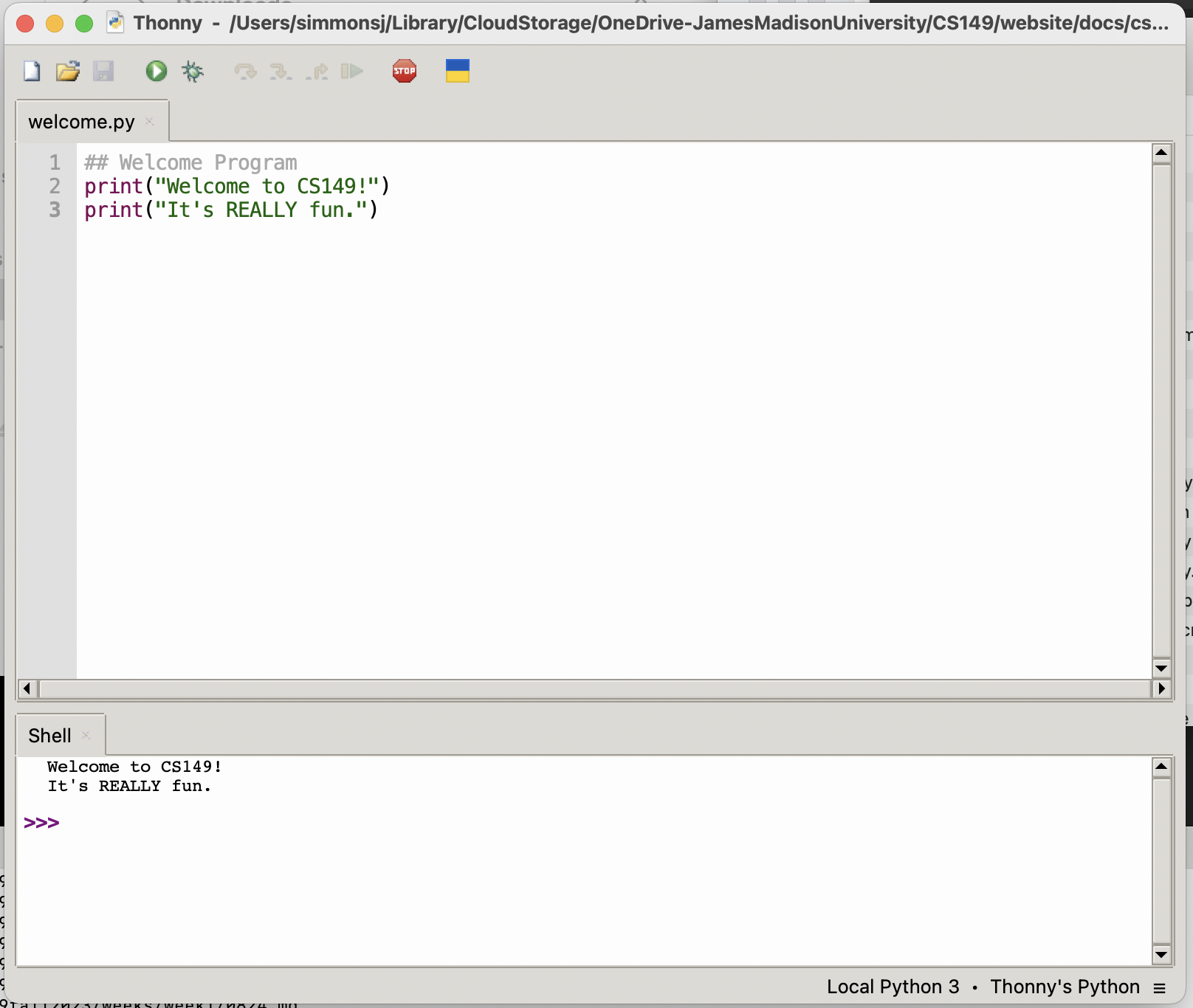Create a new file with New icon
1193x1008 pixels.
32,72
